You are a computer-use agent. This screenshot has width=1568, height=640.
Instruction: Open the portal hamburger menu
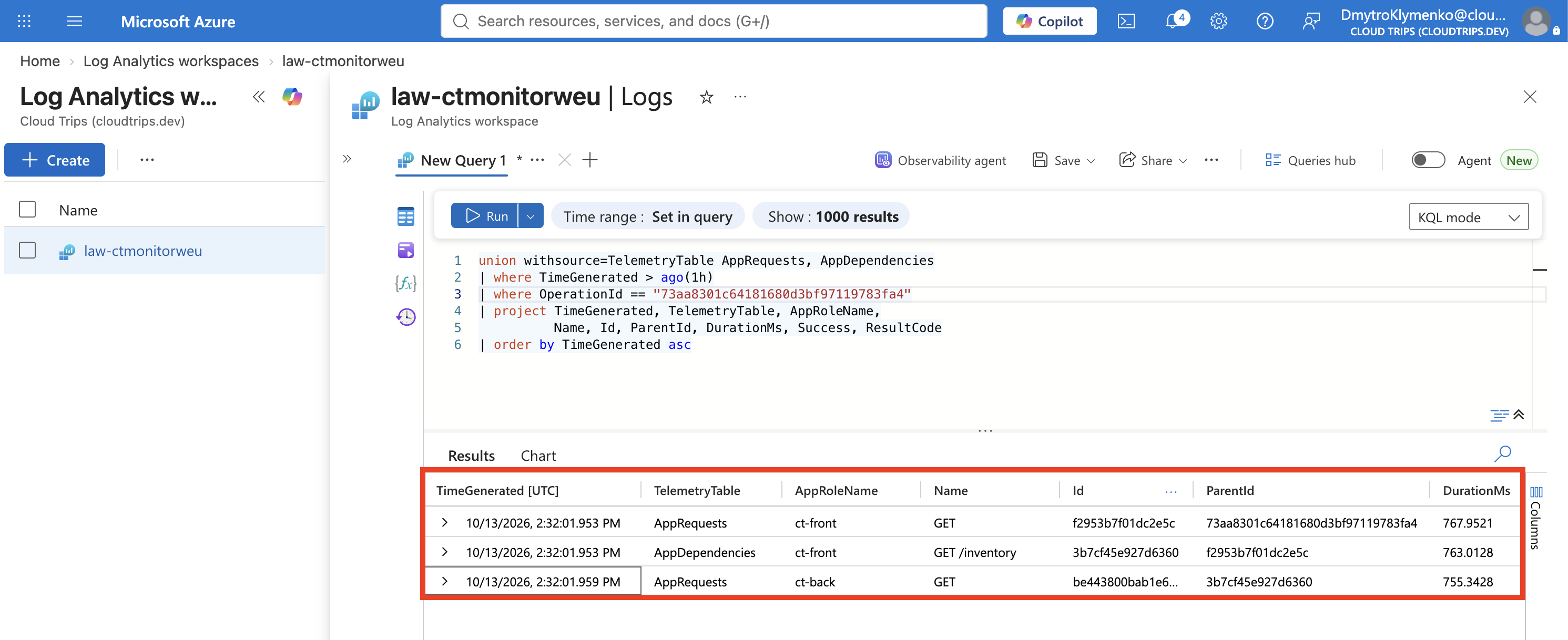pyautogui.click(x=75, y=22)
